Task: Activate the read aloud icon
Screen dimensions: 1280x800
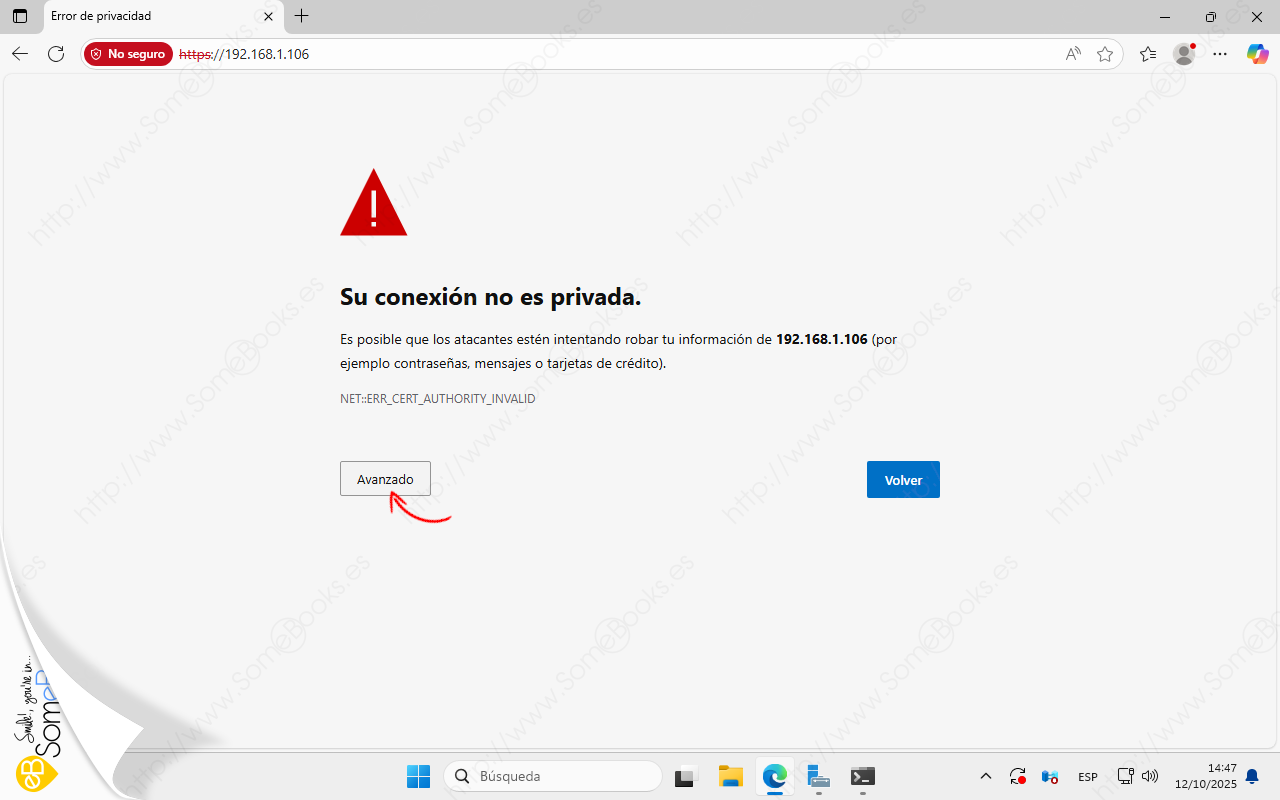Action: point(1073,54)
